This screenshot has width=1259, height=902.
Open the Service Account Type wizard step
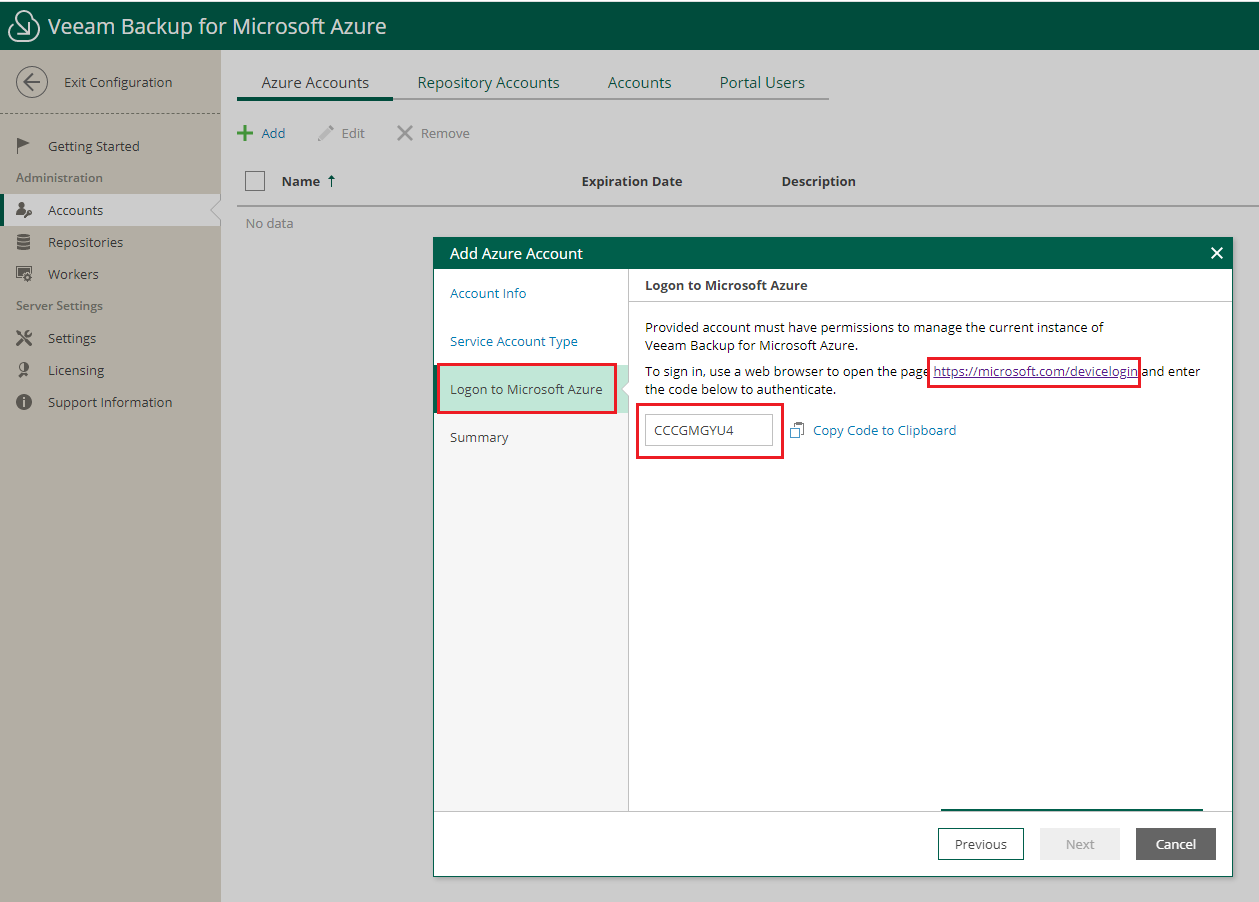(514, 341)
